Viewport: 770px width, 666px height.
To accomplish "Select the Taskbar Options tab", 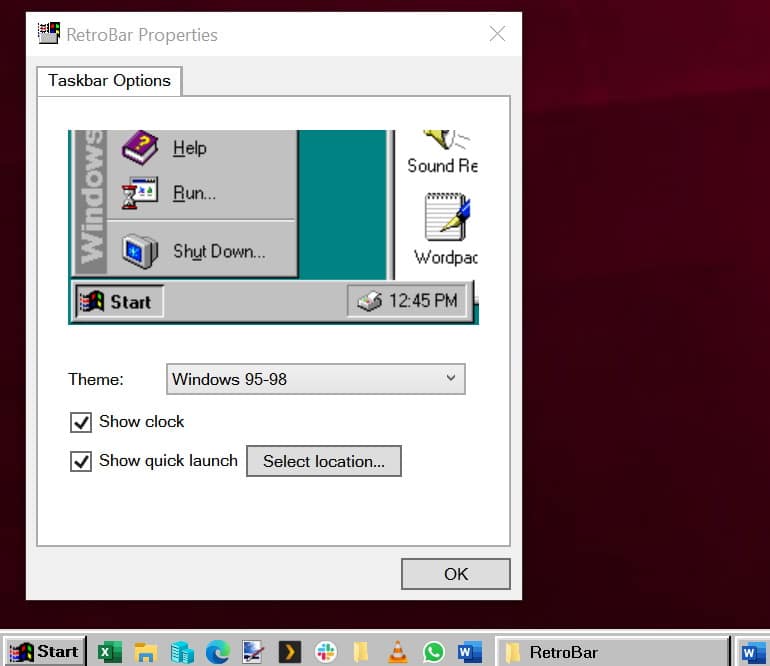I will pos(109,81).
